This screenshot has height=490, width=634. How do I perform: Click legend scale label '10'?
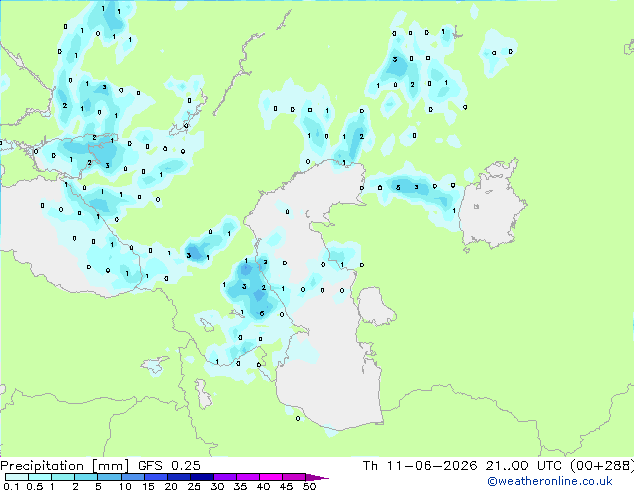125,486
